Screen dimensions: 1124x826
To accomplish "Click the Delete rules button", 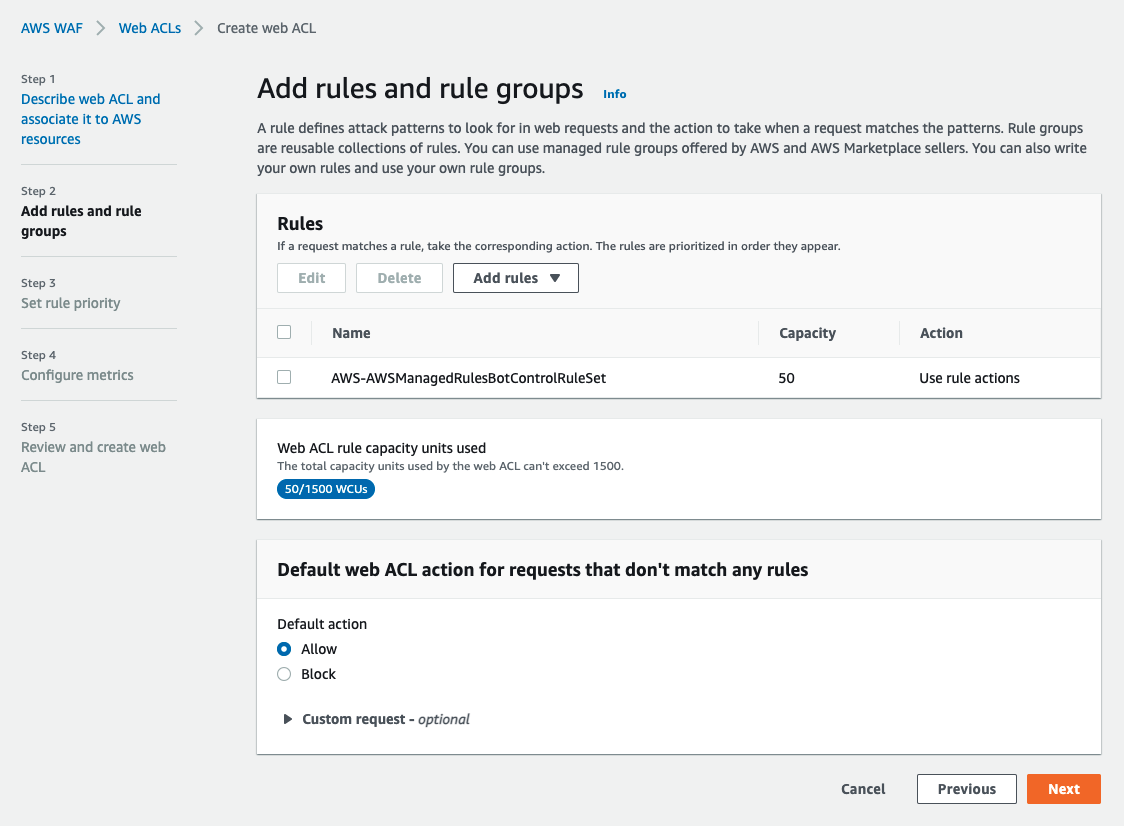I will (399, 278).
